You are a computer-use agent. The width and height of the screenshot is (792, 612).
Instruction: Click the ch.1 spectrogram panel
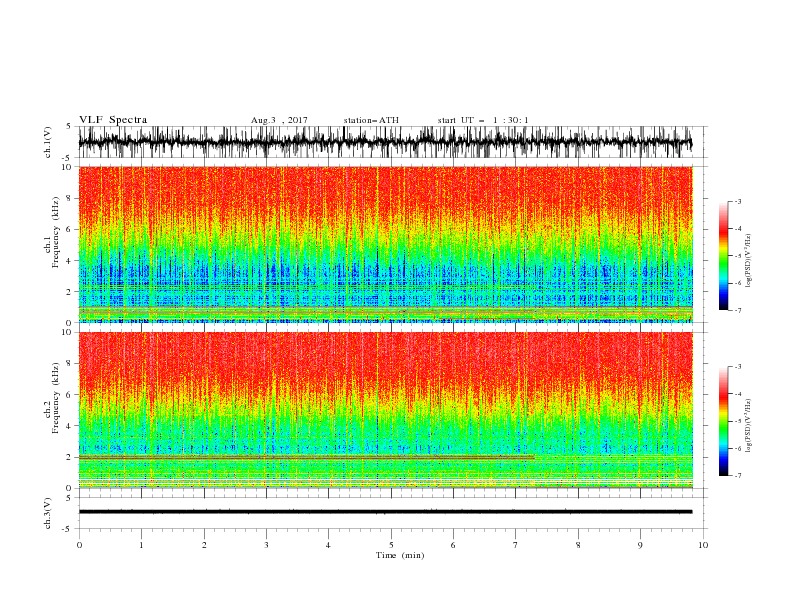pyautogui.click(x=385, y=244)
